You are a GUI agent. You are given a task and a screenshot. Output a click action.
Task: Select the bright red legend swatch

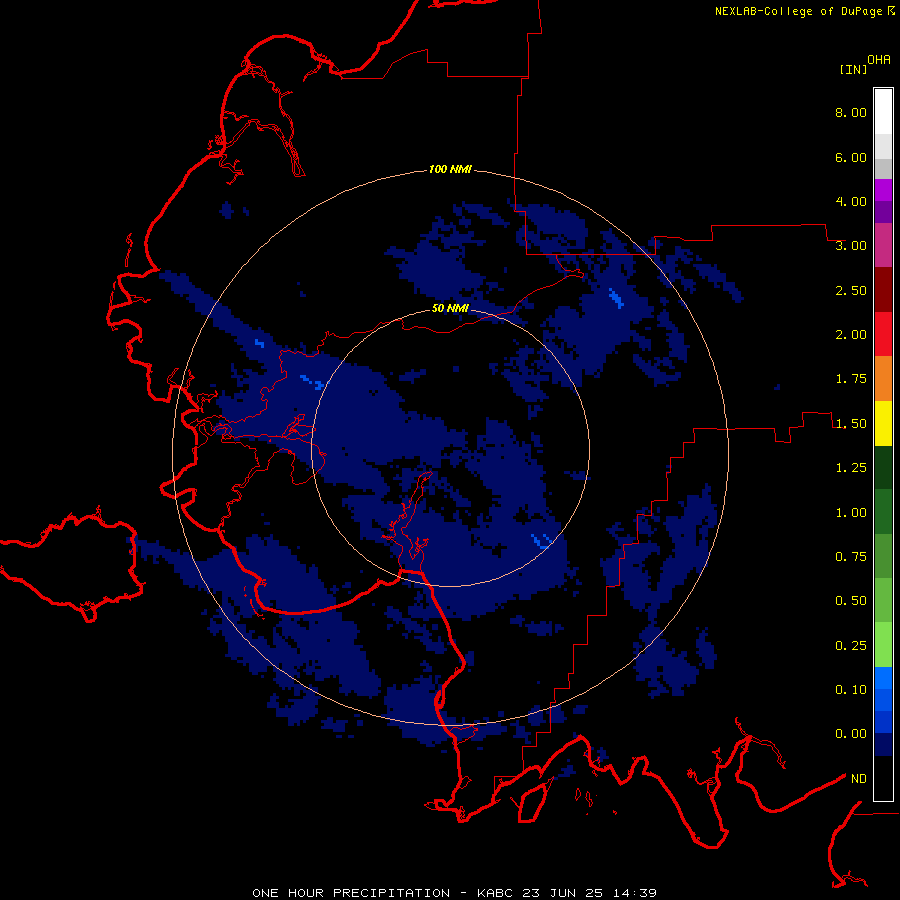[883, 334]
